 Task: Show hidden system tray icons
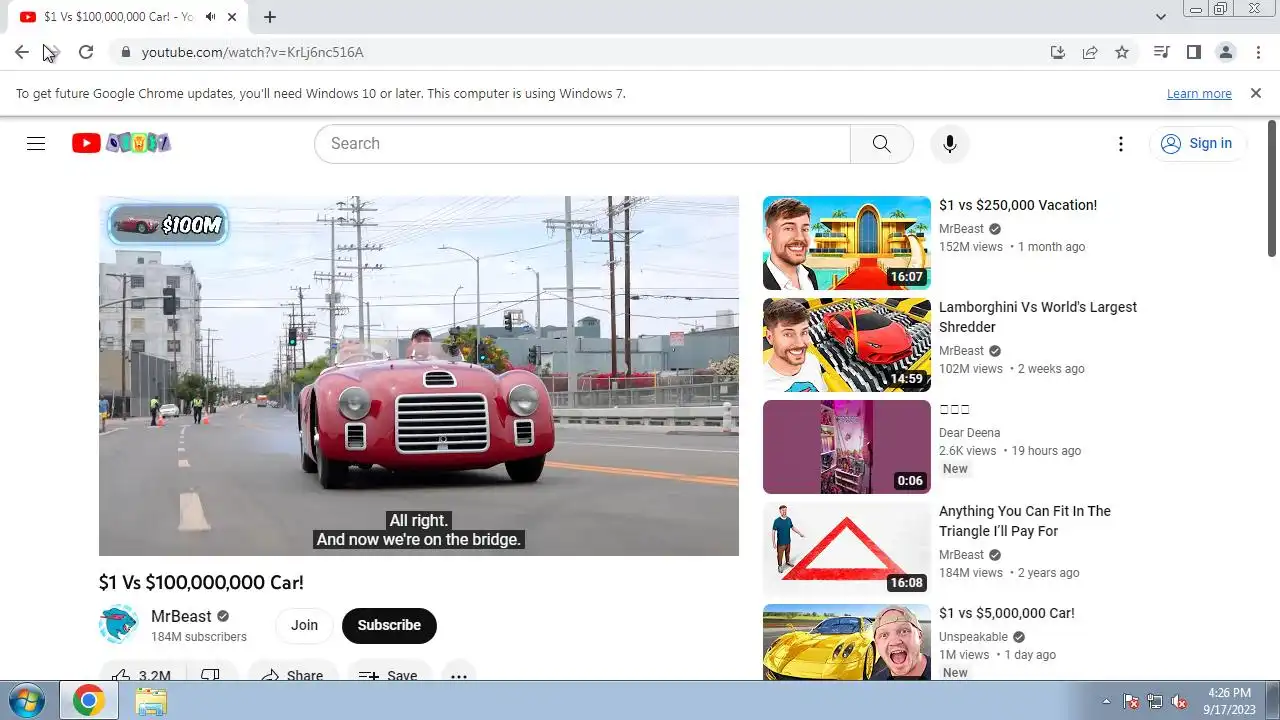pyautogui.click(x=1106, y=701)
